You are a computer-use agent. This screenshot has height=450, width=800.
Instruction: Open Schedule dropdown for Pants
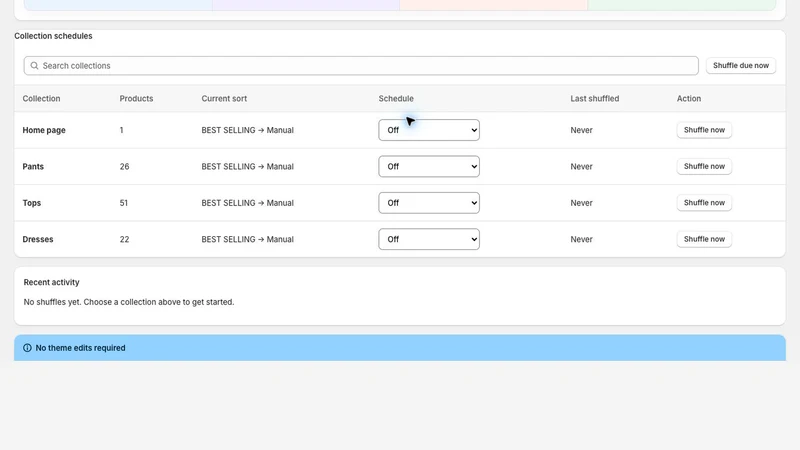[429, 166]
